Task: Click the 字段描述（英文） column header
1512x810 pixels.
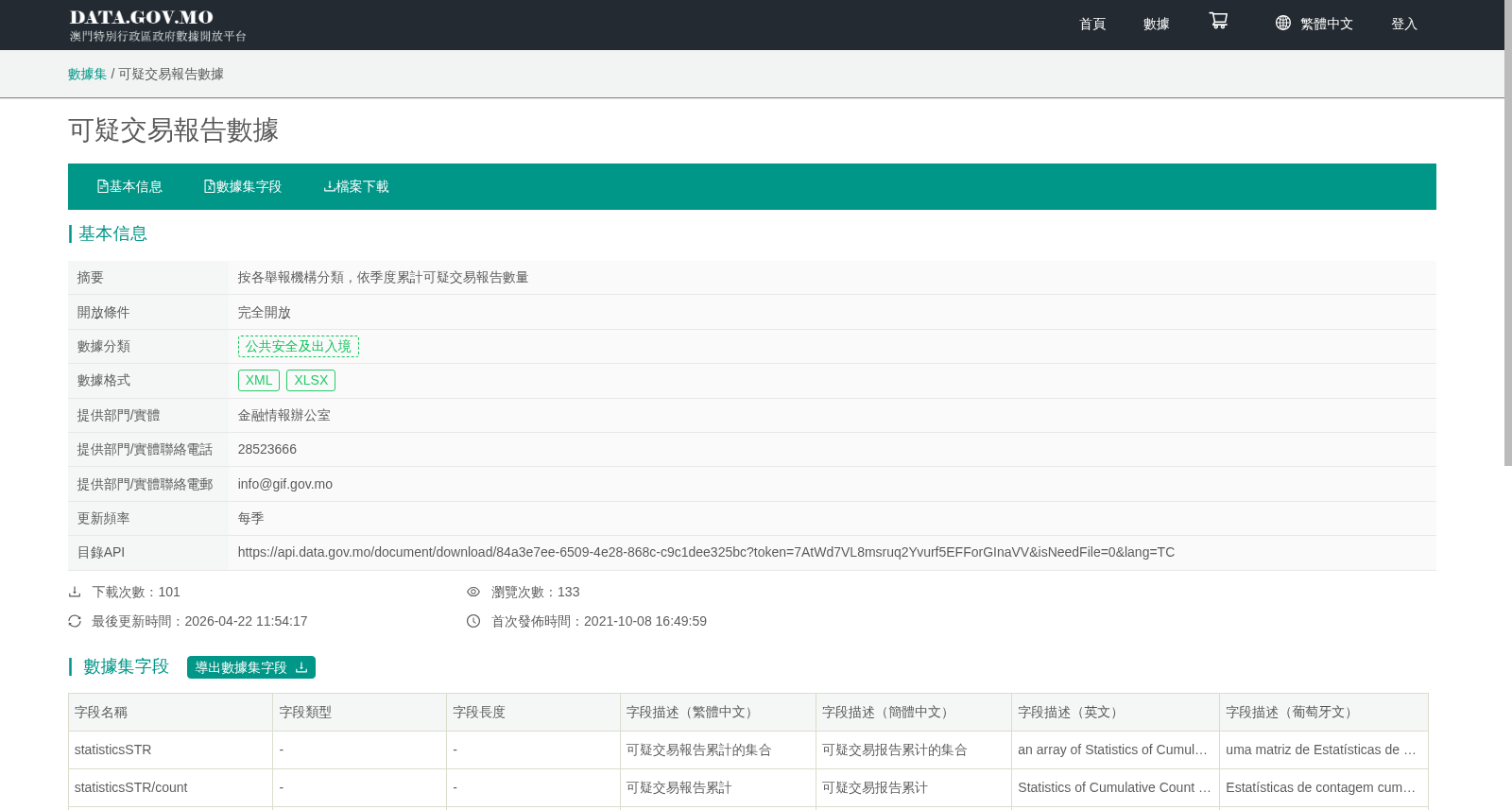Action: pos(1115,712)
